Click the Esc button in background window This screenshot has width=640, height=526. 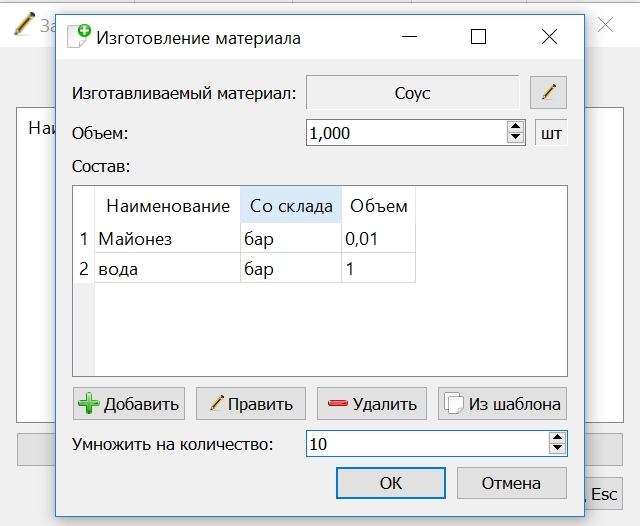(x=604, y=494)
